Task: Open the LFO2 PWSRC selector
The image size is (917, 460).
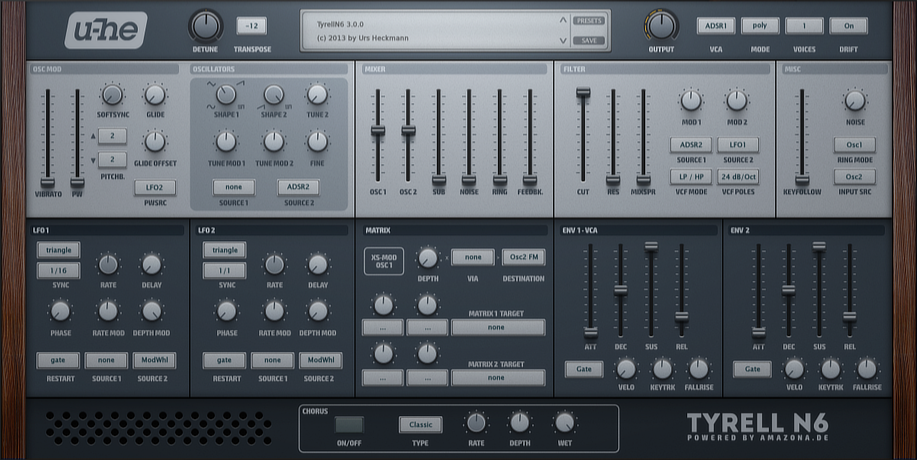Action: [154, 187]
